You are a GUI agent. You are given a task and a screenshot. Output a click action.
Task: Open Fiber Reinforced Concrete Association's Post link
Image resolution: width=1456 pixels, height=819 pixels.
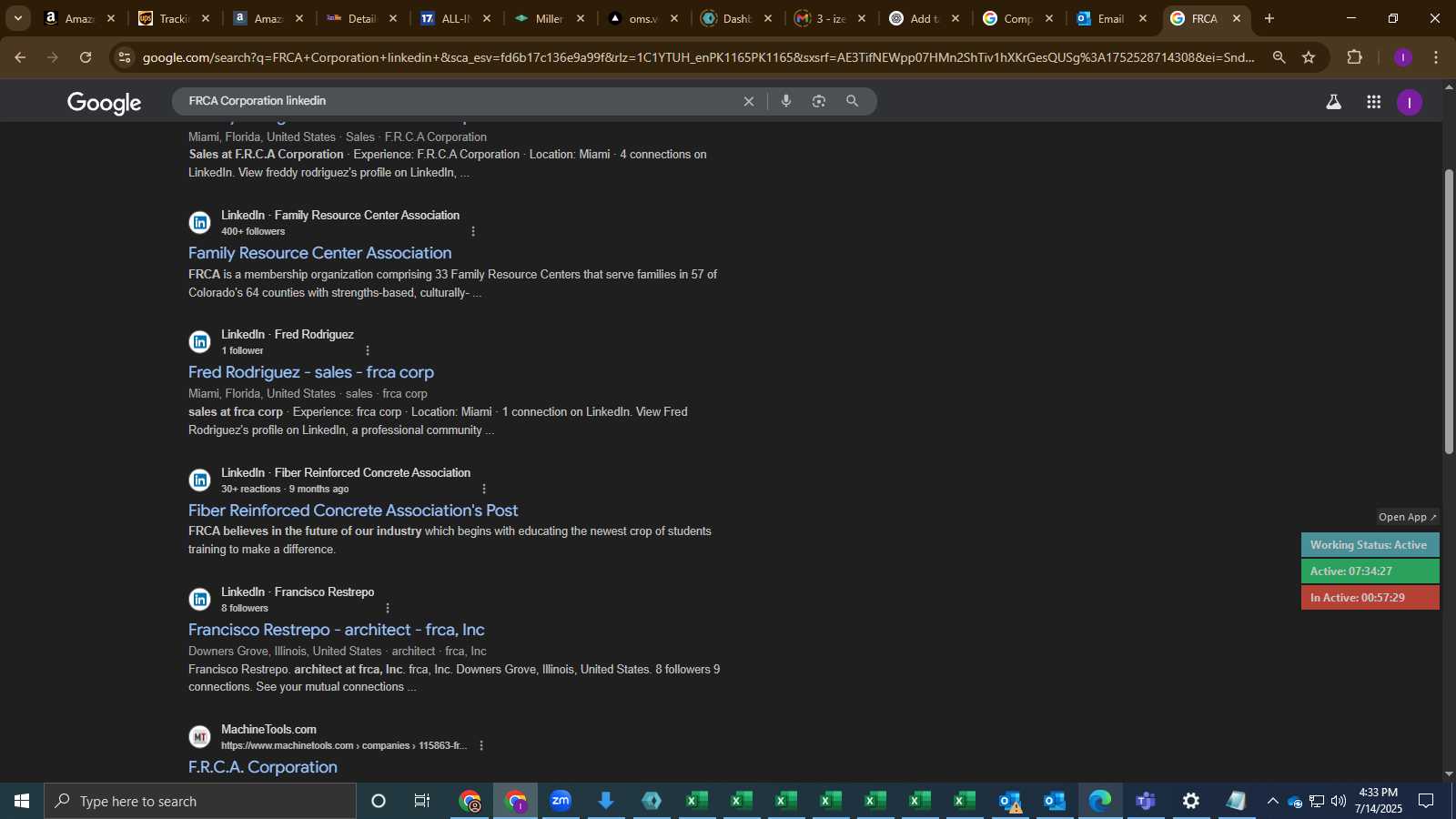click(353, 511)
